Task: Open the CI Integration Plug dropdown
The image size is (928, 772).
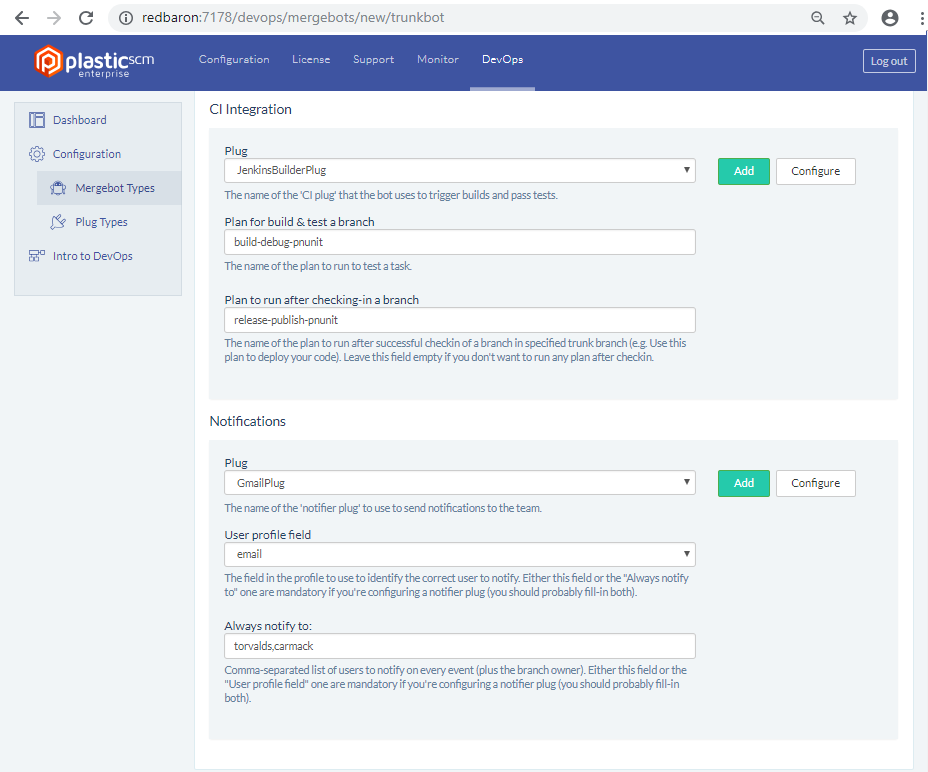Action: pyautogui.click(x=460, y=171)
